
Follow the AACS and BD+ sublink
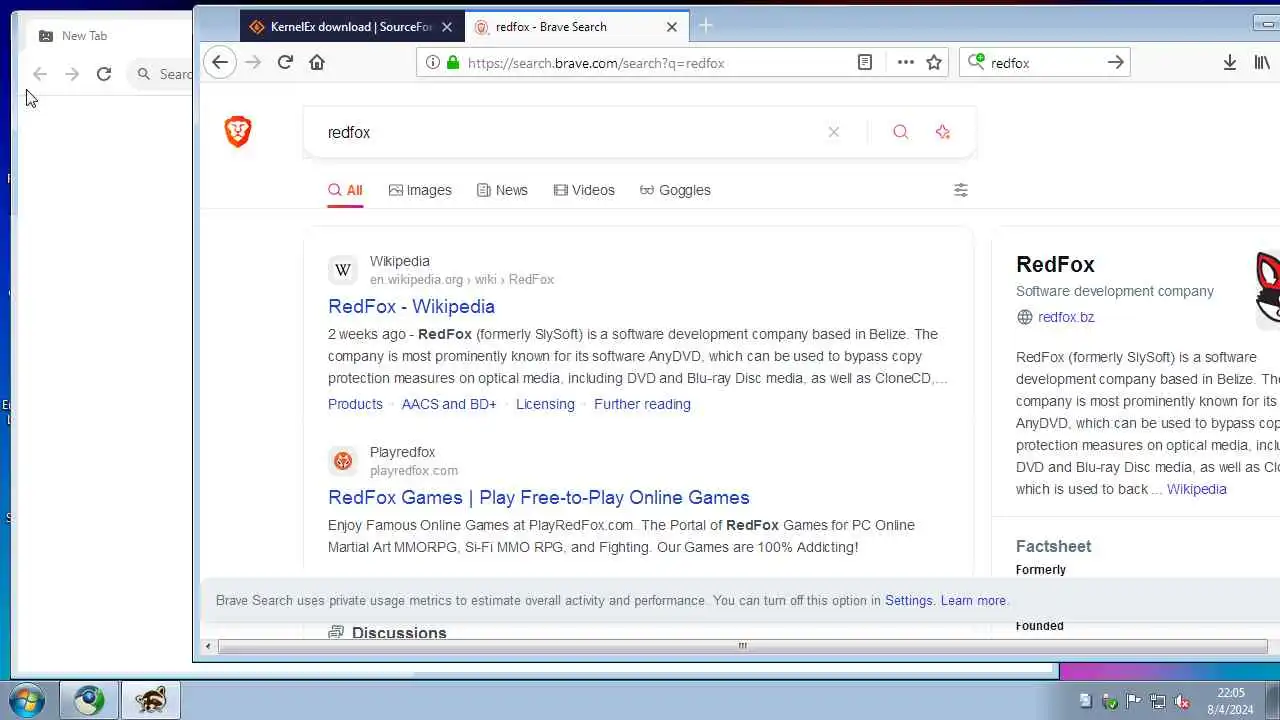[x=449, y=404]
